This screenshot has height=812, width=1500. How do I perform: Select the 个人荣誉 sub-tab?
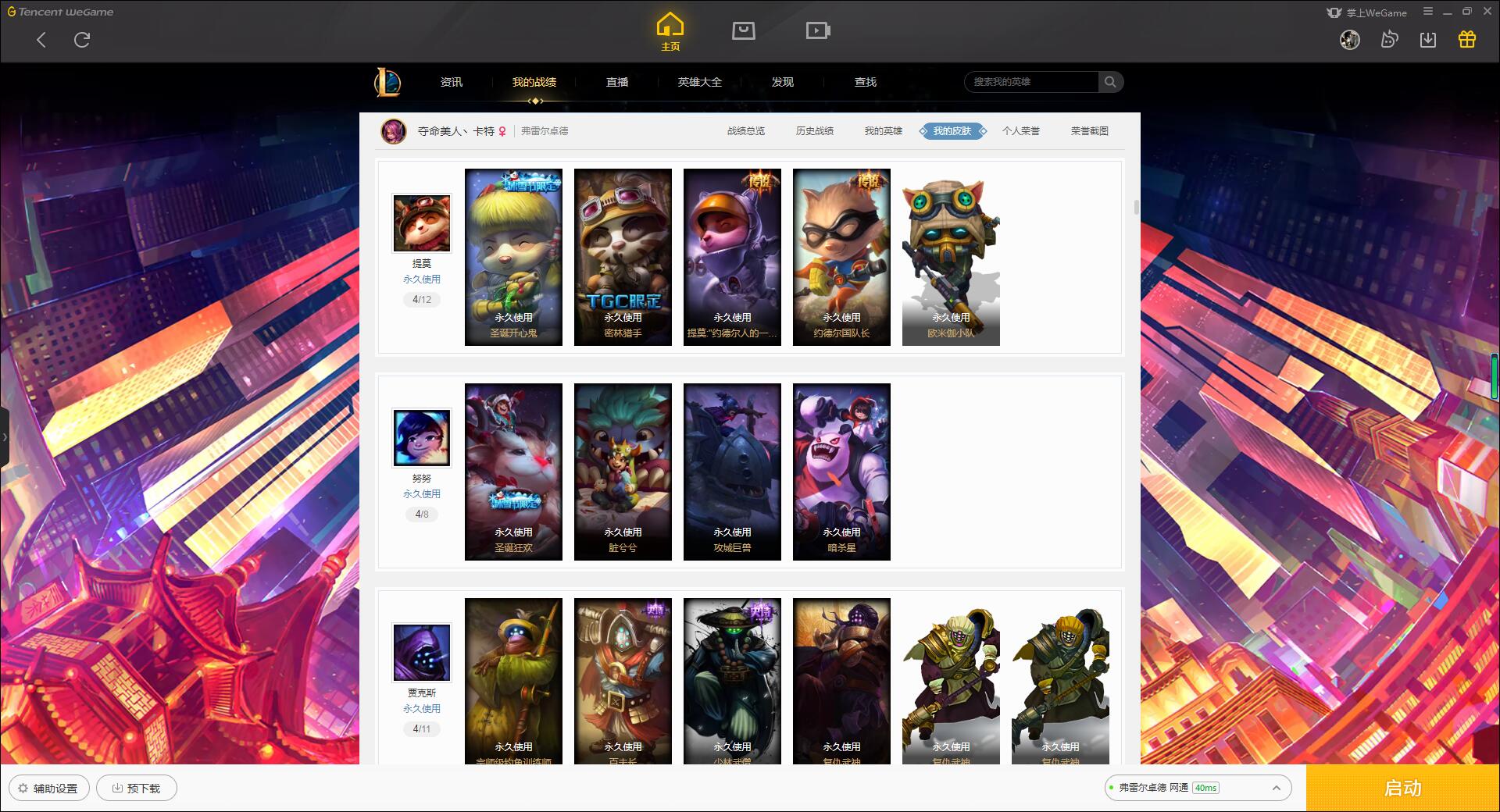pyautogui.click(x=1021, y=131)
